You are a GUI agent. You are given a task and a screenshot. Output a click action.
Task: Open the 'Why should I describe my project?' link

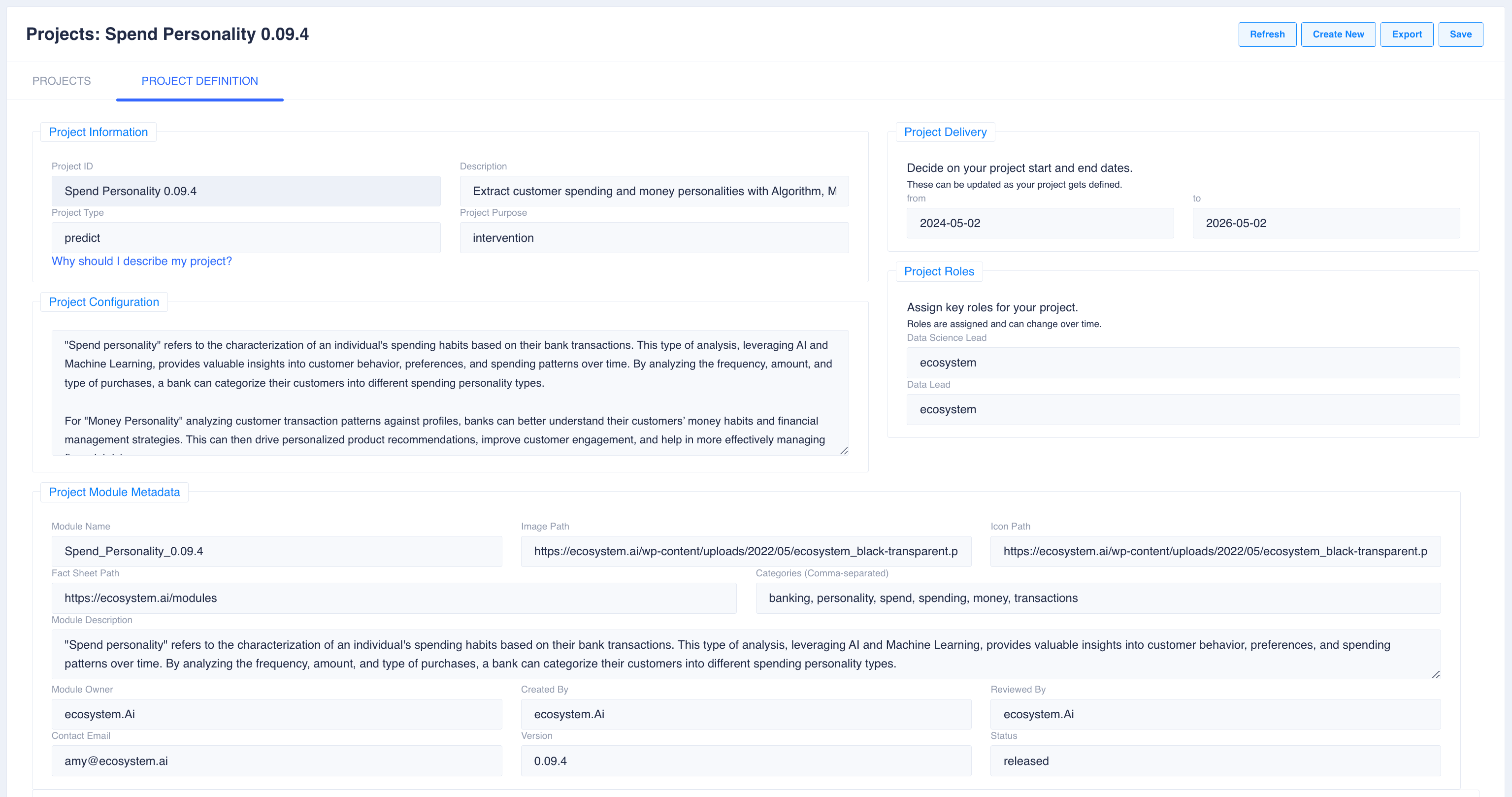pyautogui.click(x=141, y=261)
